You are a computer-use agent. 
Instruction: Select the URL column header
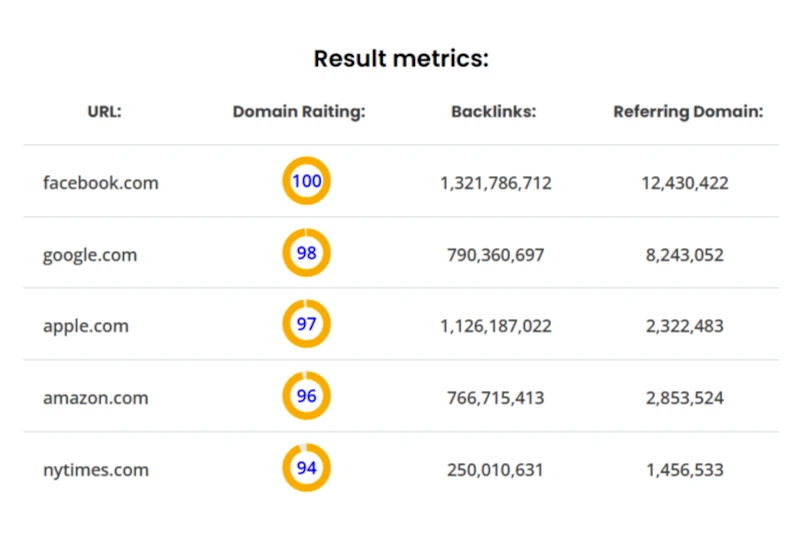click(x=105, y=111)
